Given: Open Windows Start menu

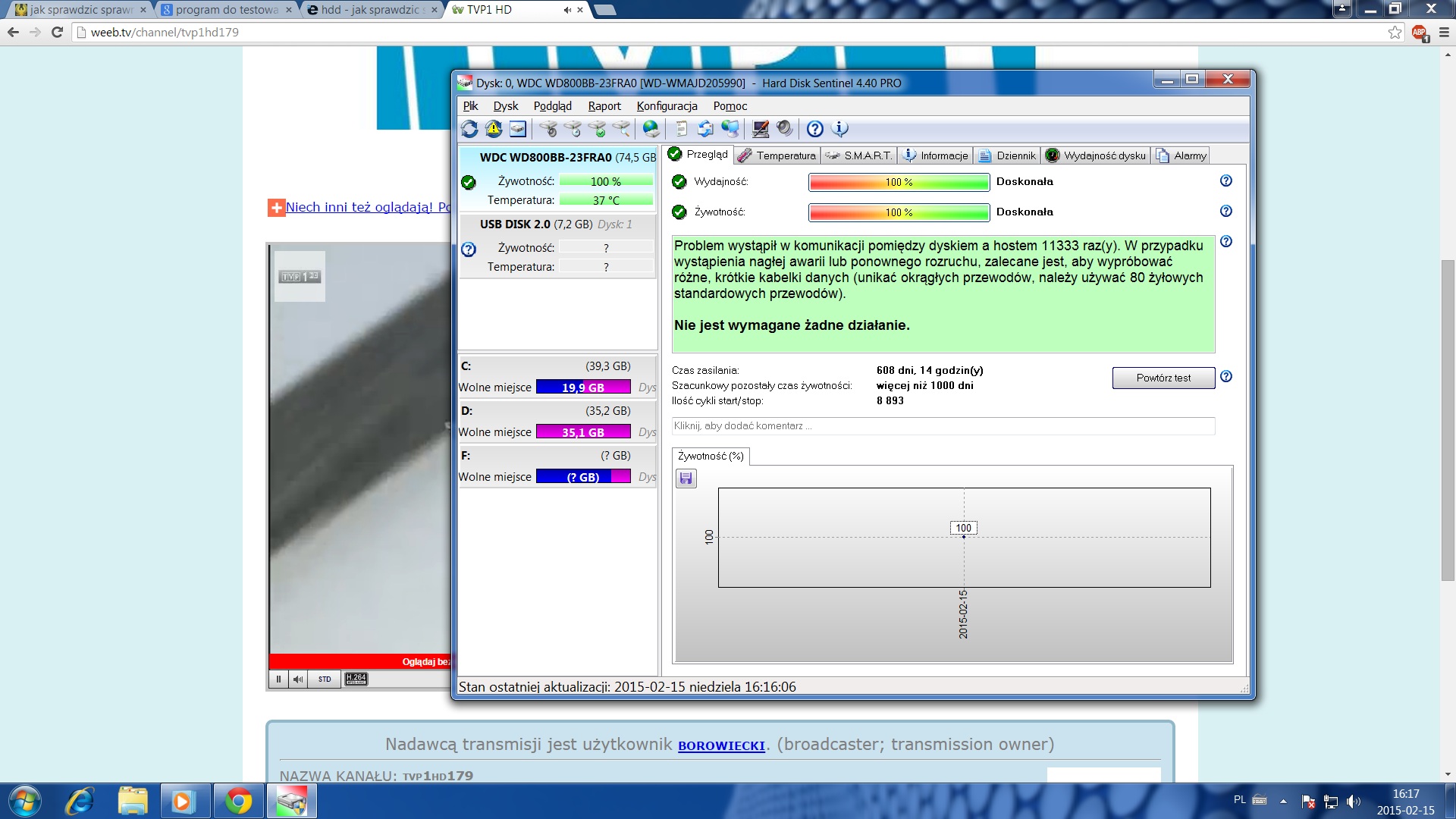Looking at the screenshot, I should coord(24,801).
